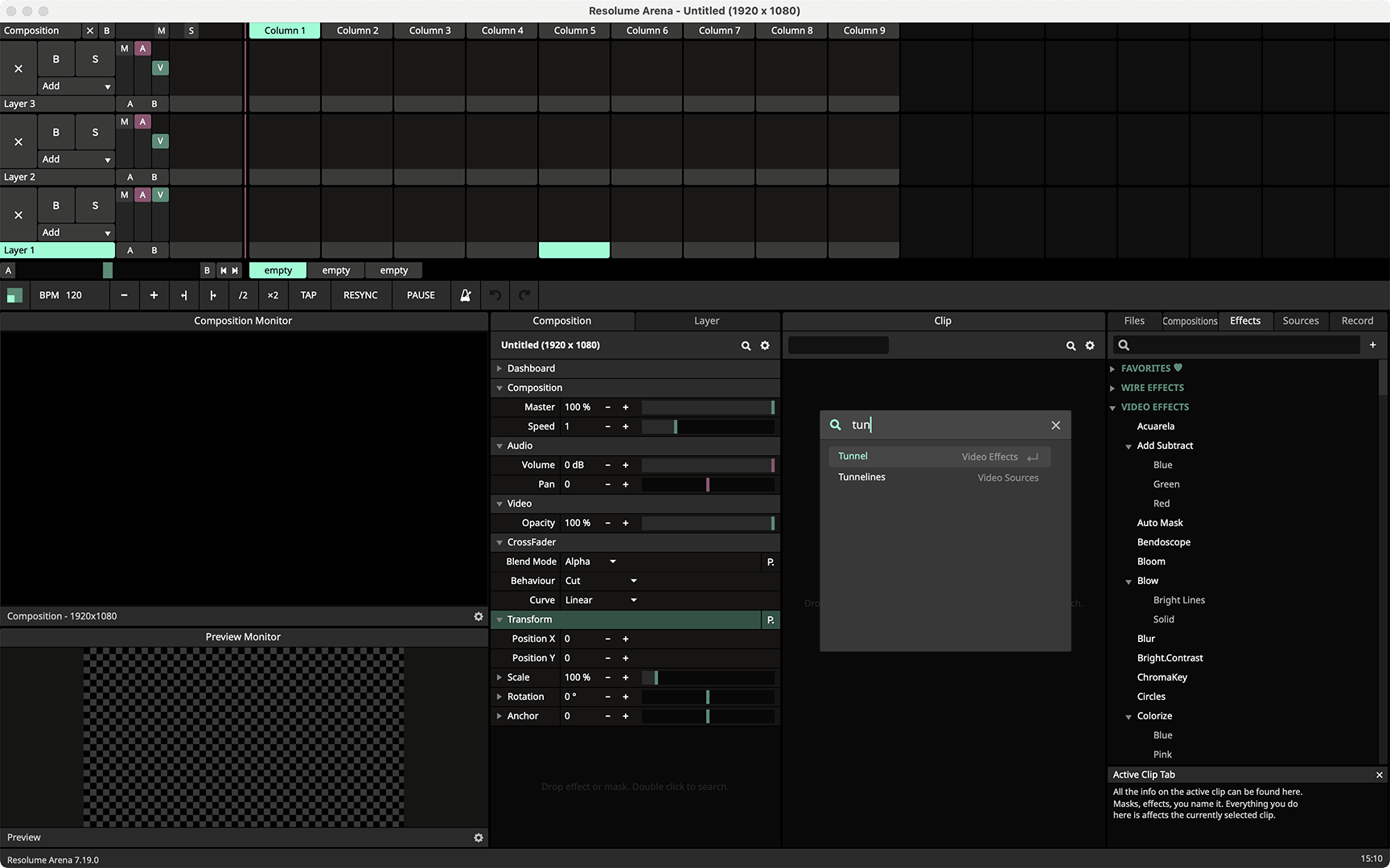Click the Master level slider
Screen dimensions: 1390x868
coord(707,407)
